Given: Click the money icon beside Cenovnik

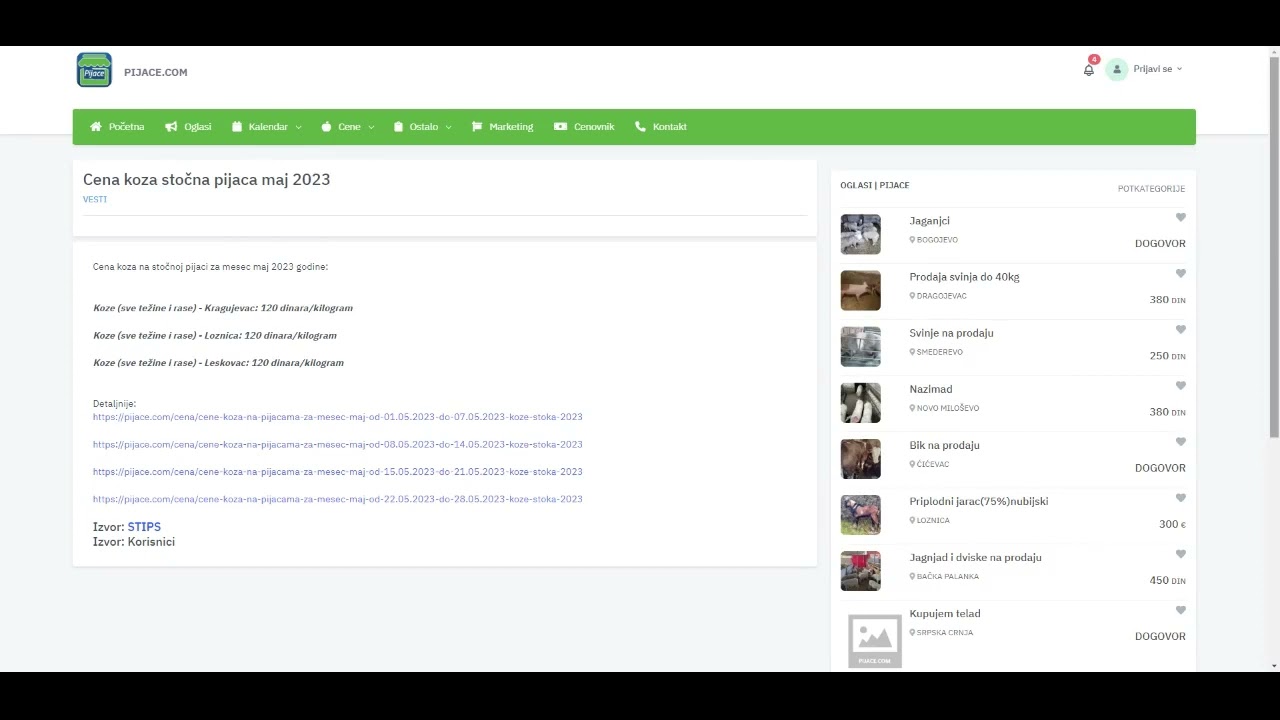Looking at the screenshot, I should [x=560, y=127].
